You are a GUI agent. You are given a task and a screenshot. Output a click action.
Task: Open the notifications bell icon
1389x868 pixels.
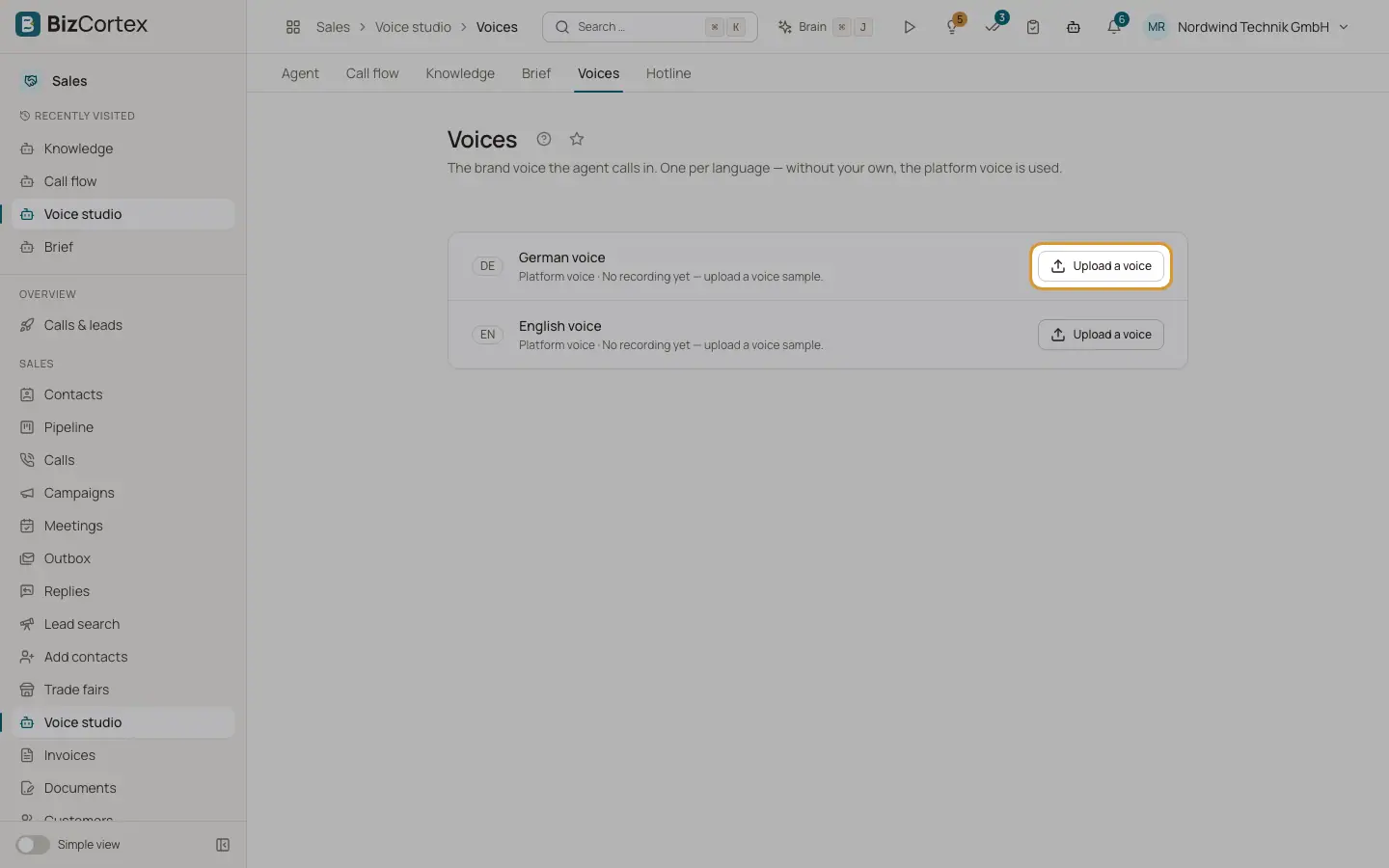coord(1114,27)
